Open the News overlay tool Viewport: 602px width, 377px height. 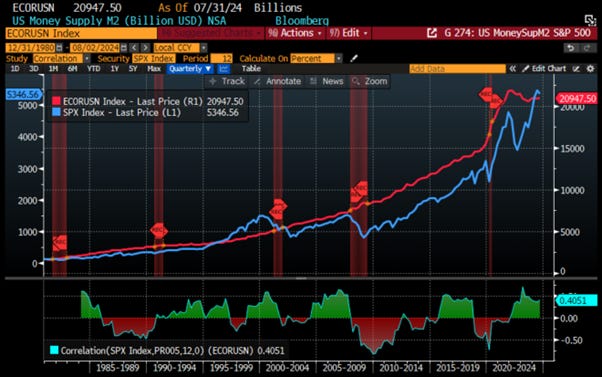tap(326, 81)
